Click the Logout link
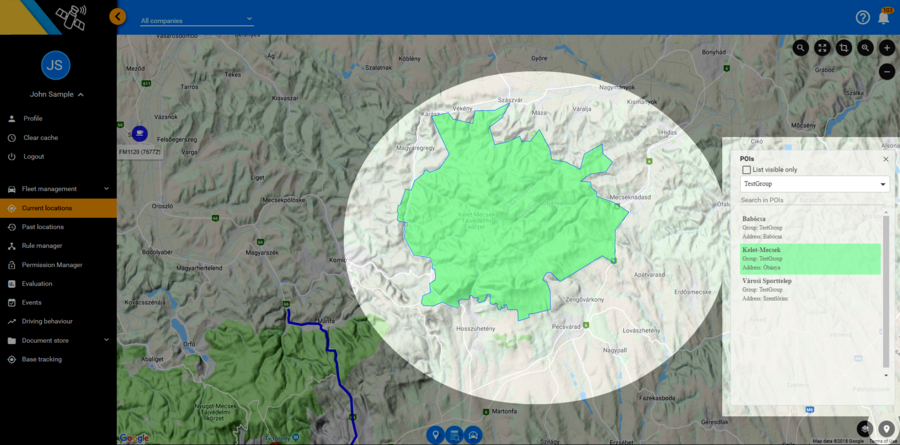 pos(33,157)
